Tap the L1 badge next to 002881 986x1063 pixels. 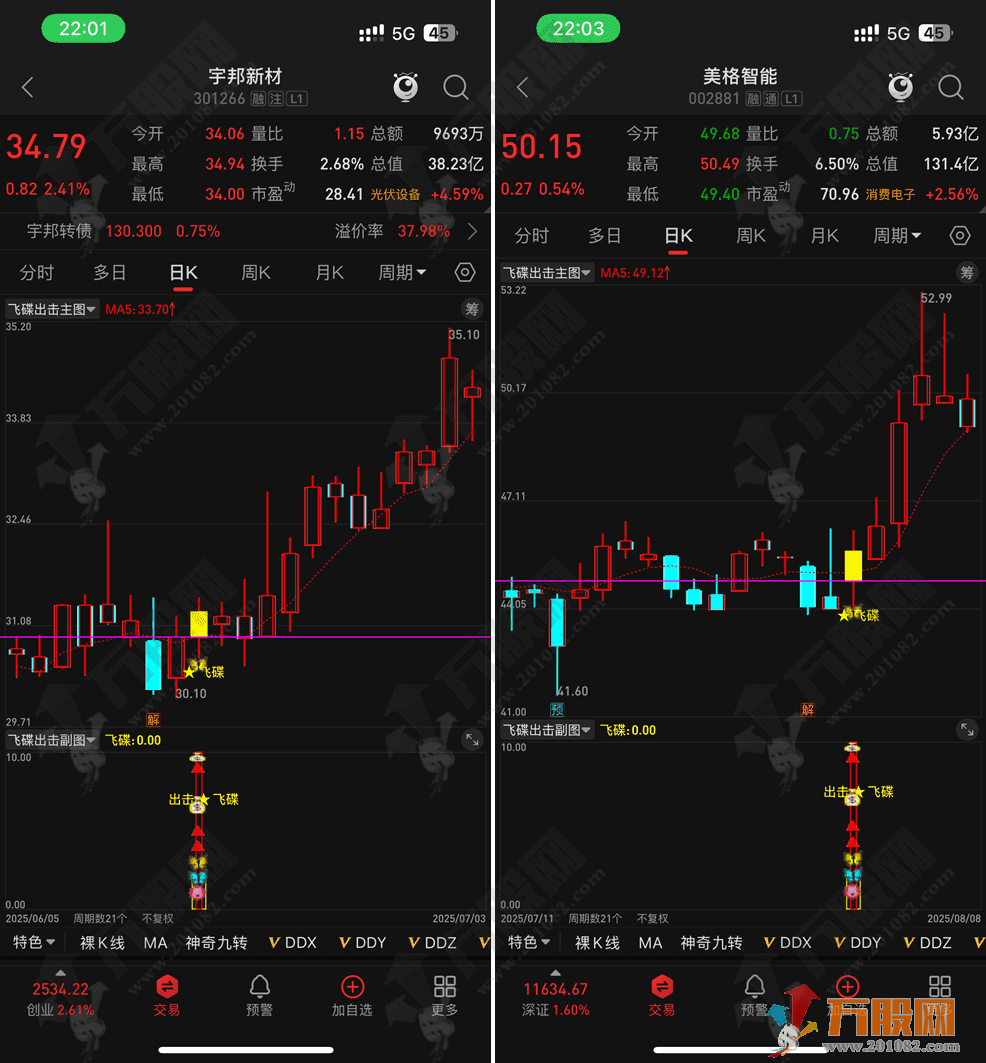[x=791, y=99]
